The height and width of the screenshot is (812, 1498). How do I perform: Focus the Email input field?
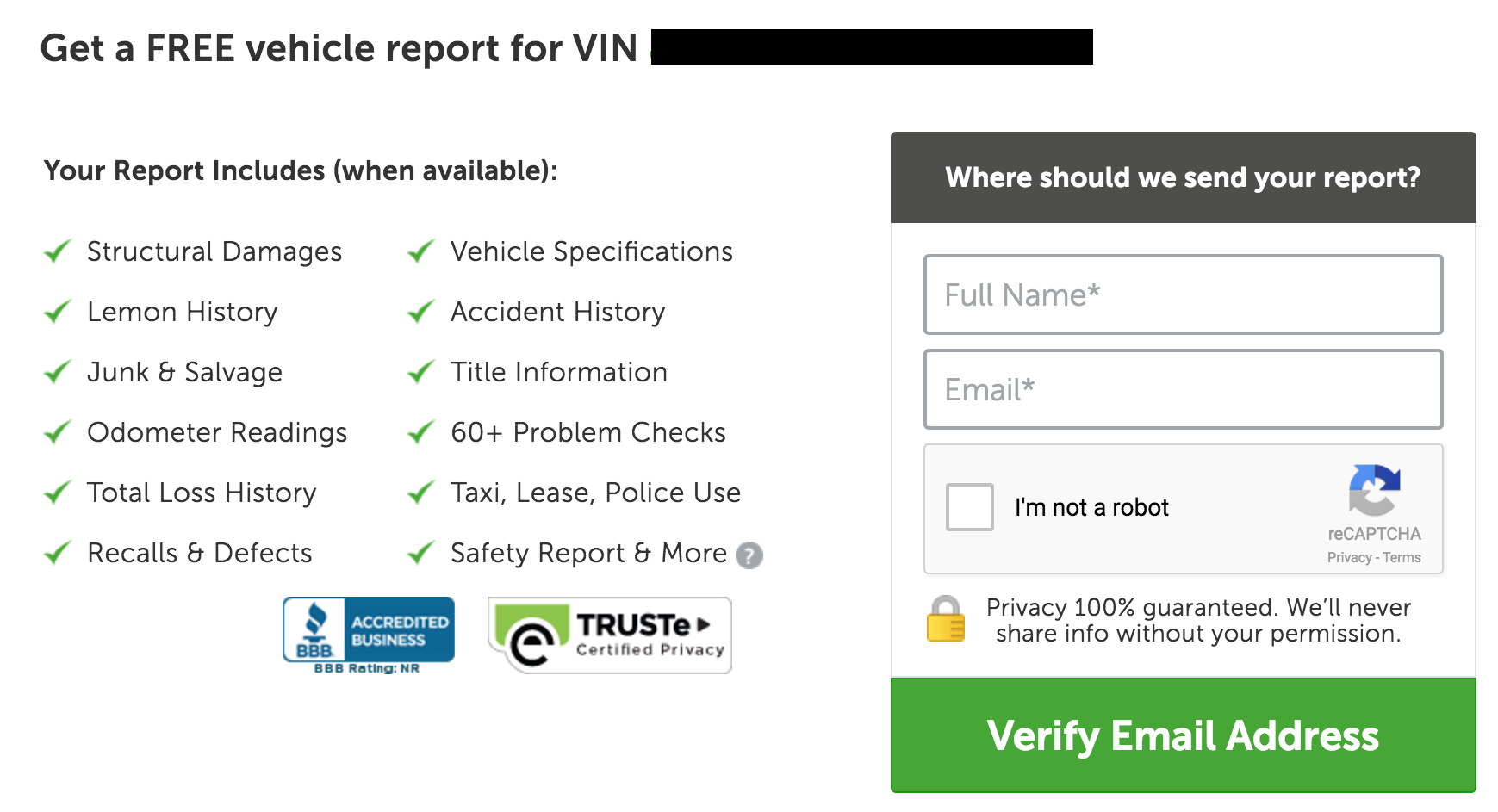(x=1184, y=389)
